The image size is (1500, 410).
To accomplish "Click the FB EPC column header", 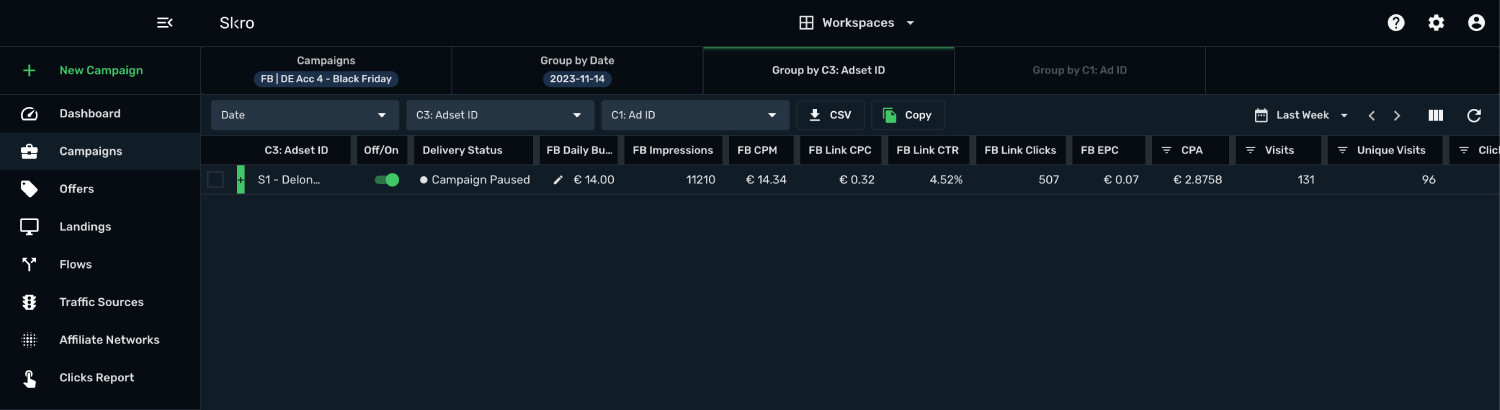I will click(1099, 150).
